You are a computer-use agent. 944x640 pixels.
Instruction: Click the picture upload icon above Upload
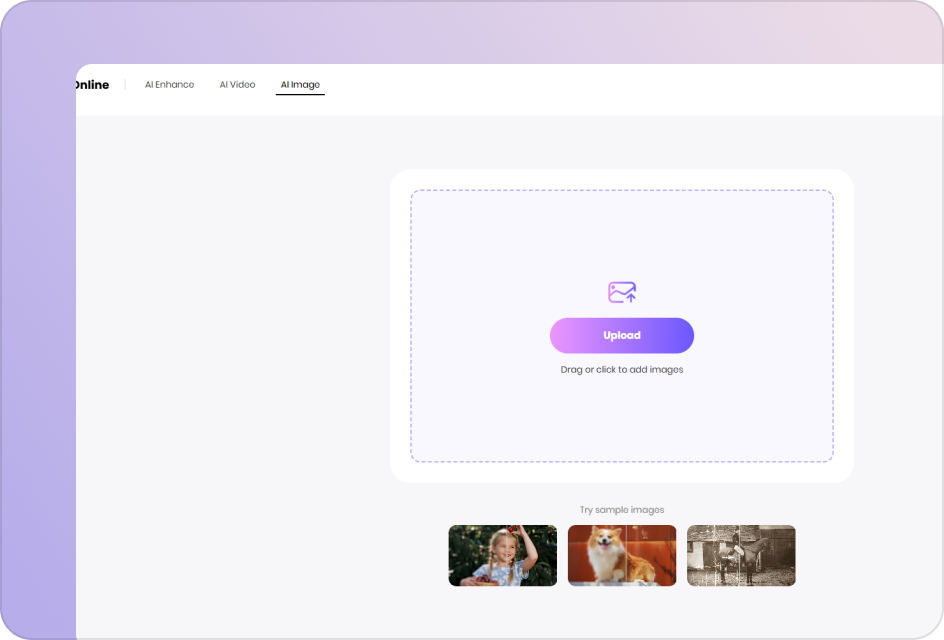tap(622, 292)
